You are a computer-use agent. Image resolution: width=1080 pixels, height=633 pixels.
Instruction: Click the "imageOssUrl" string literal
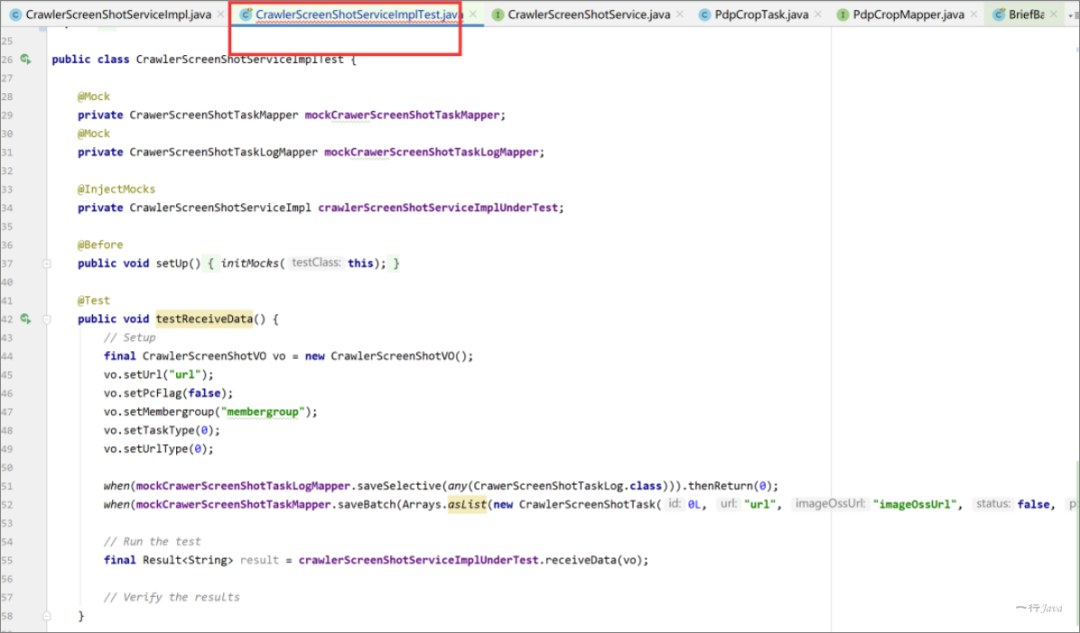915,504
